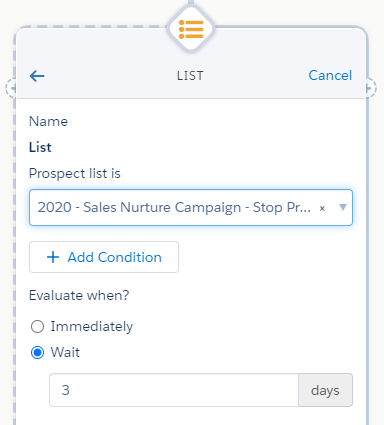Image resolution: width=384 pixels, height=425 pixels.
Task: Click the Prospect list is label
Action: point(75,174)
